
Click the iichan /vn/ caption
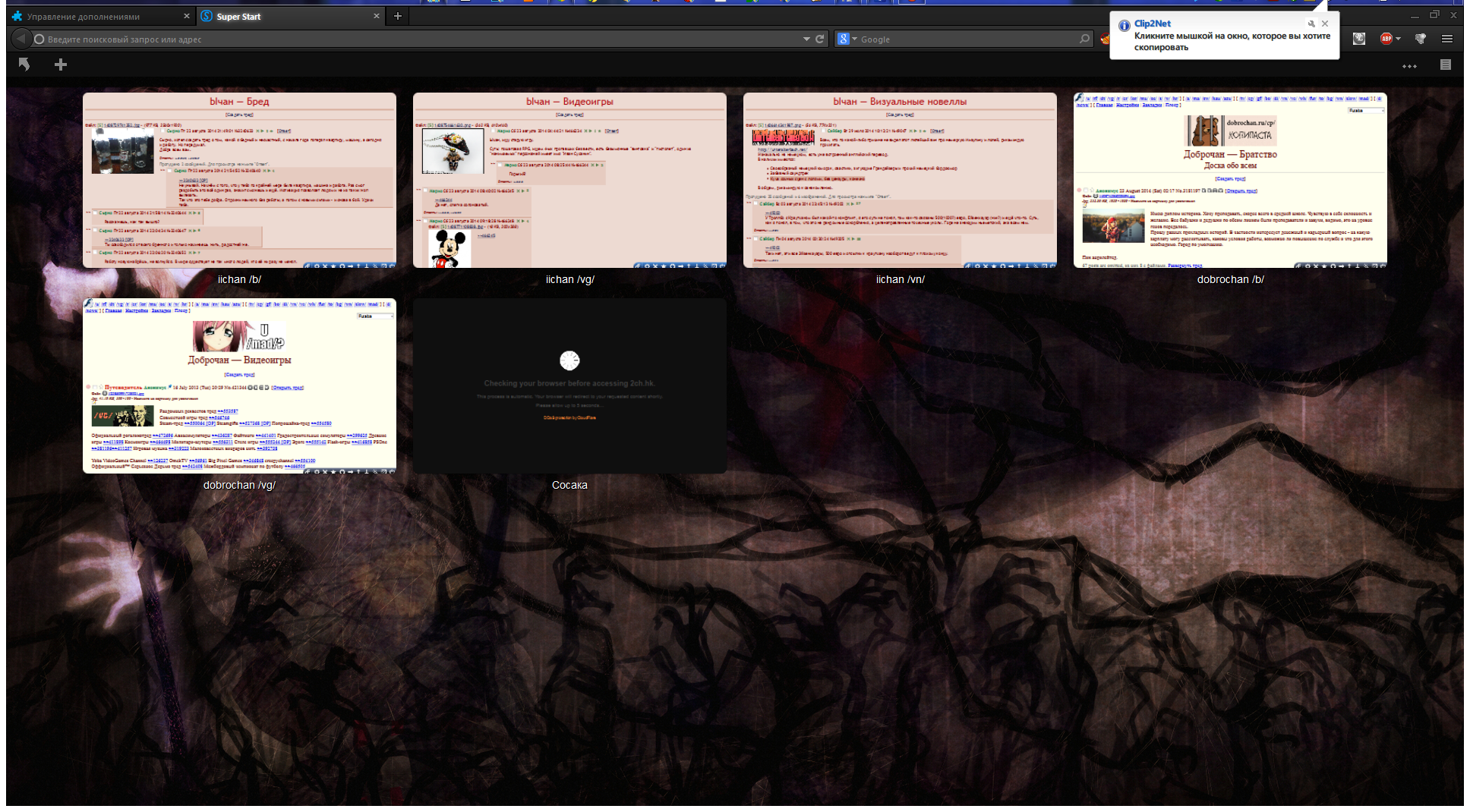(900, 279)
